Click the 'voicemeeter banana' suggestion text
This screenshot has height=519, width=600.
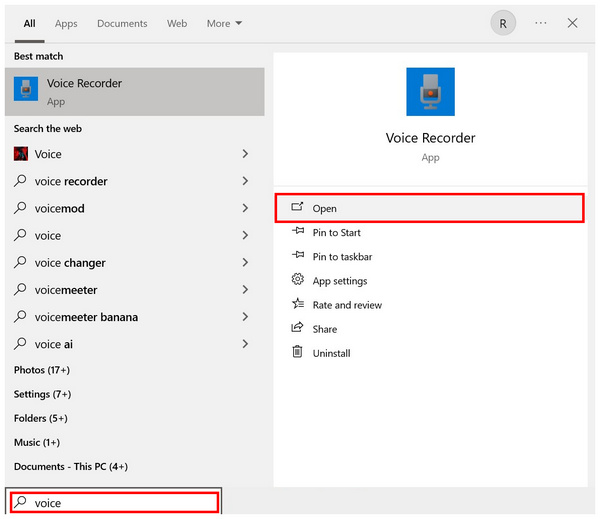coord(86,317)
